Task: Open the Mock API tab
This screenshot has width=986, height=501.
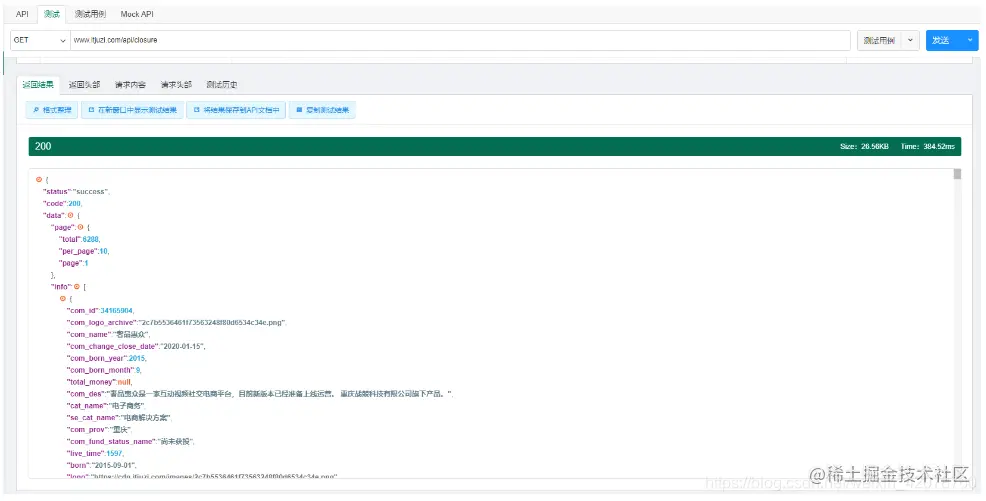Action: pyautogui.click(x=136, y=14)
